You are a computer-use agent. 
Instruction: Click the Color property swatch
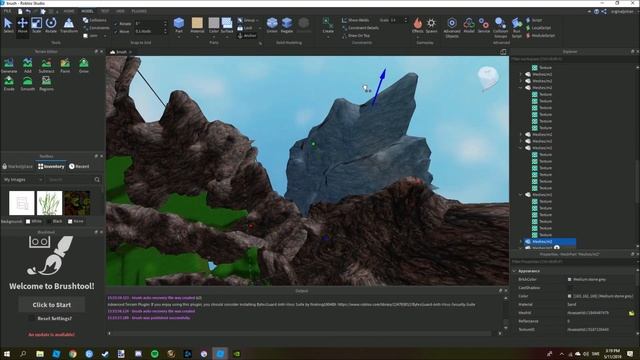click(569, 296)
